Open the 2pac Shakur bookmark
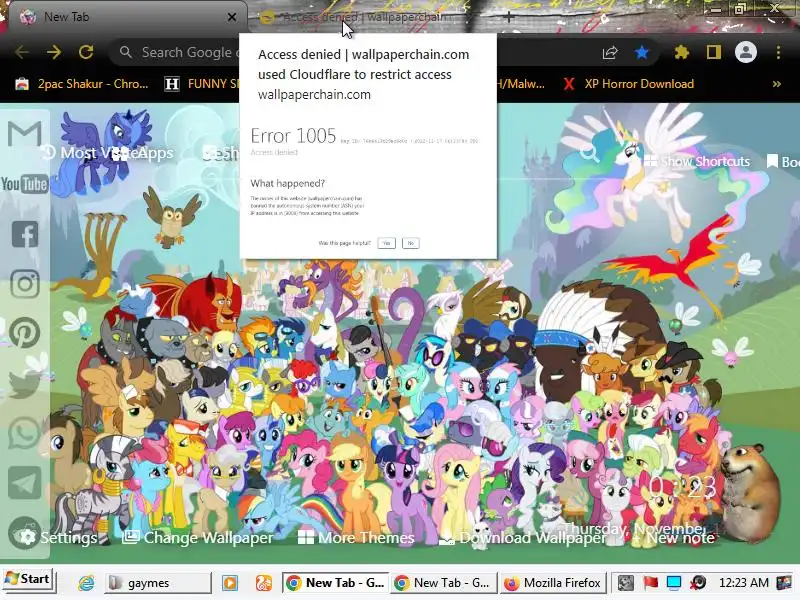800x600 pixels. click(x=82, y=84)
